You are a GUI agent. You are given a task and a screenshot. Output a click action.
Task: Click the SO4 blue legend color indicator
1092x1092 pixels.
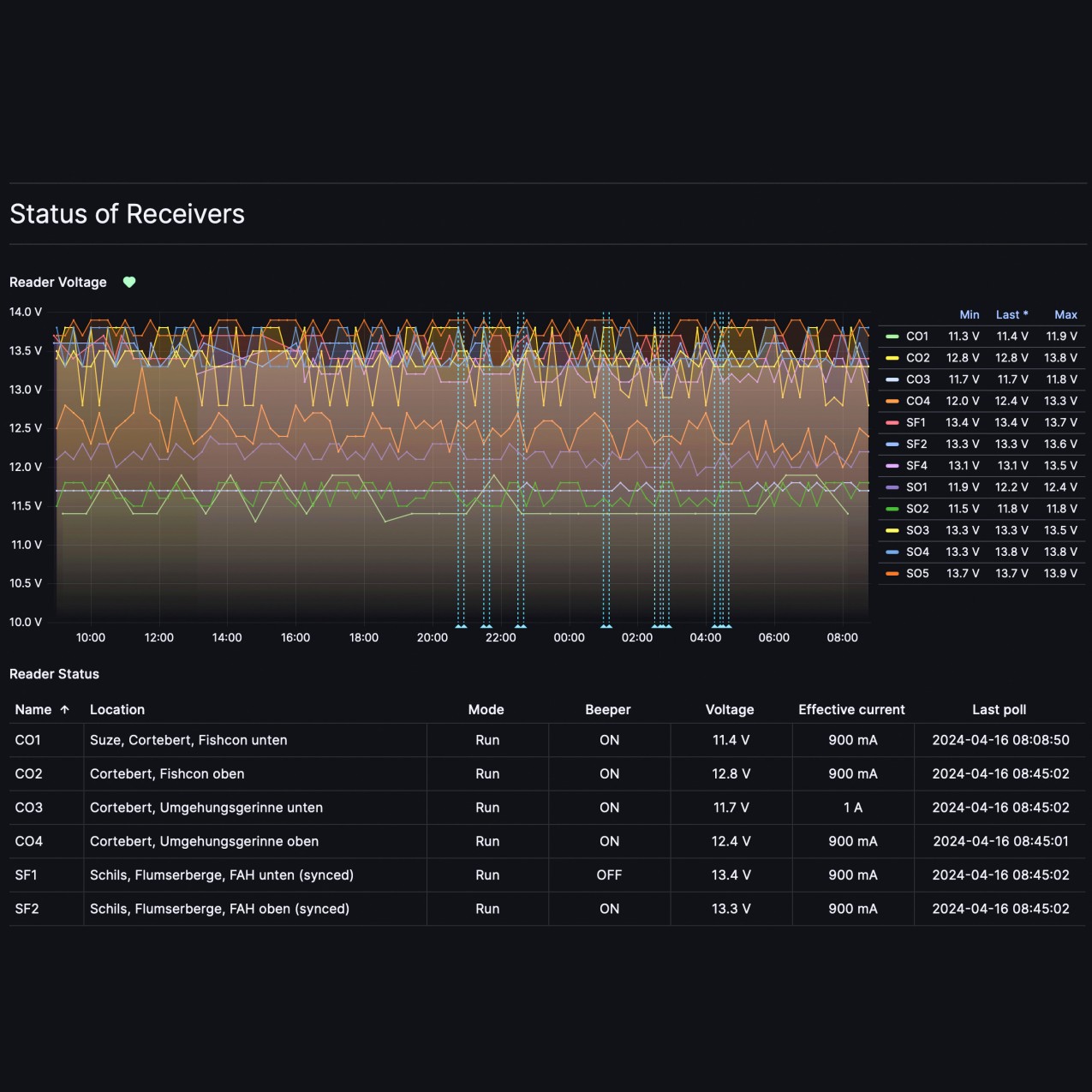click(x=892, y=552)
